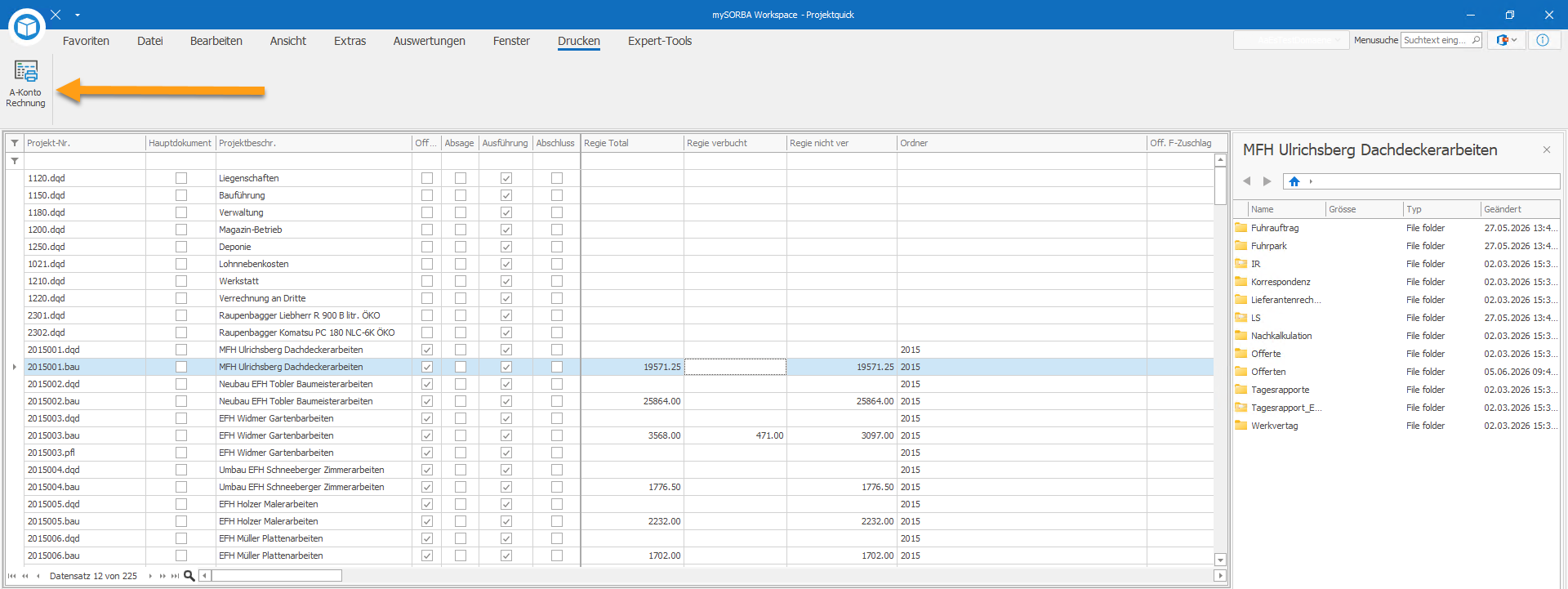Expand the path chevron next to the home icon

pyautogui.click(x=1311, y=181)
